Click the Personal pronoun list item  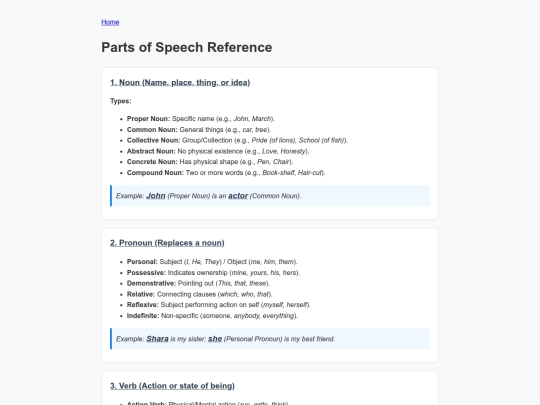(x=212, y=262)
